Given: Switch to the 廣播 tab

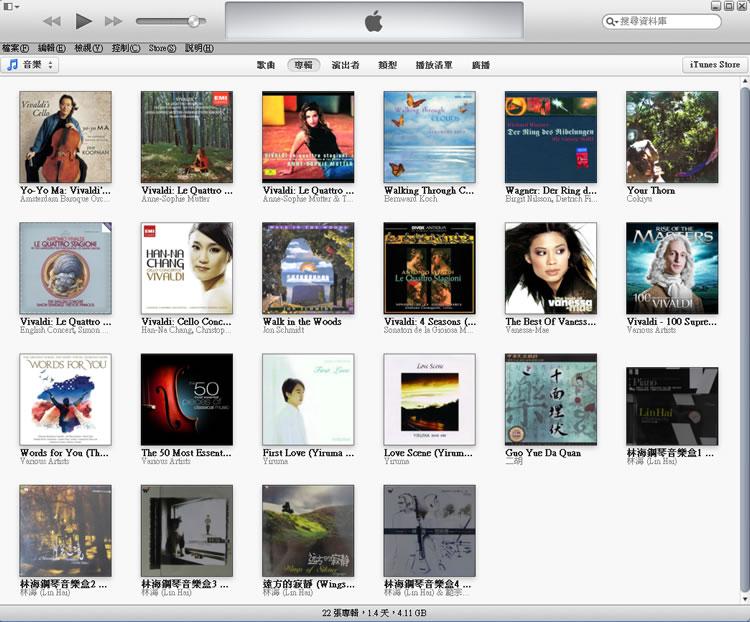Looking at the screenshot, I should [x=481, y=65].
